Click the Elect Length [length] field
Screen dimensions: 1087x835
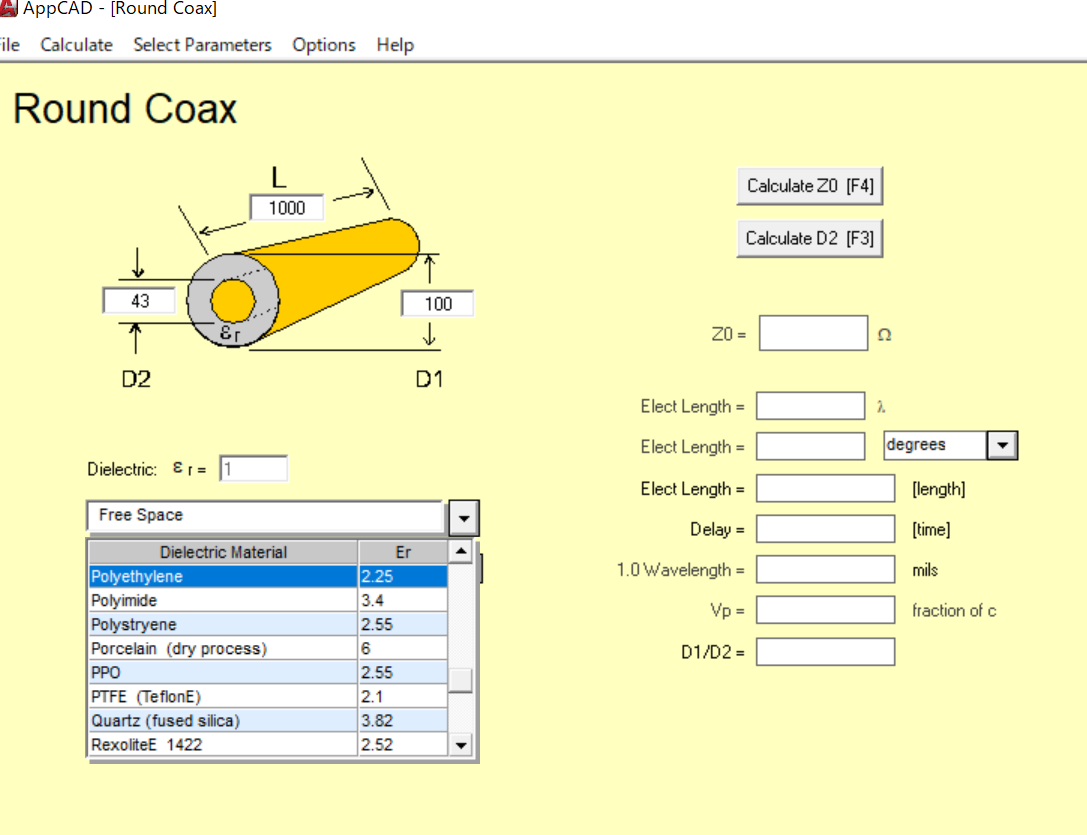coord(825,488)
